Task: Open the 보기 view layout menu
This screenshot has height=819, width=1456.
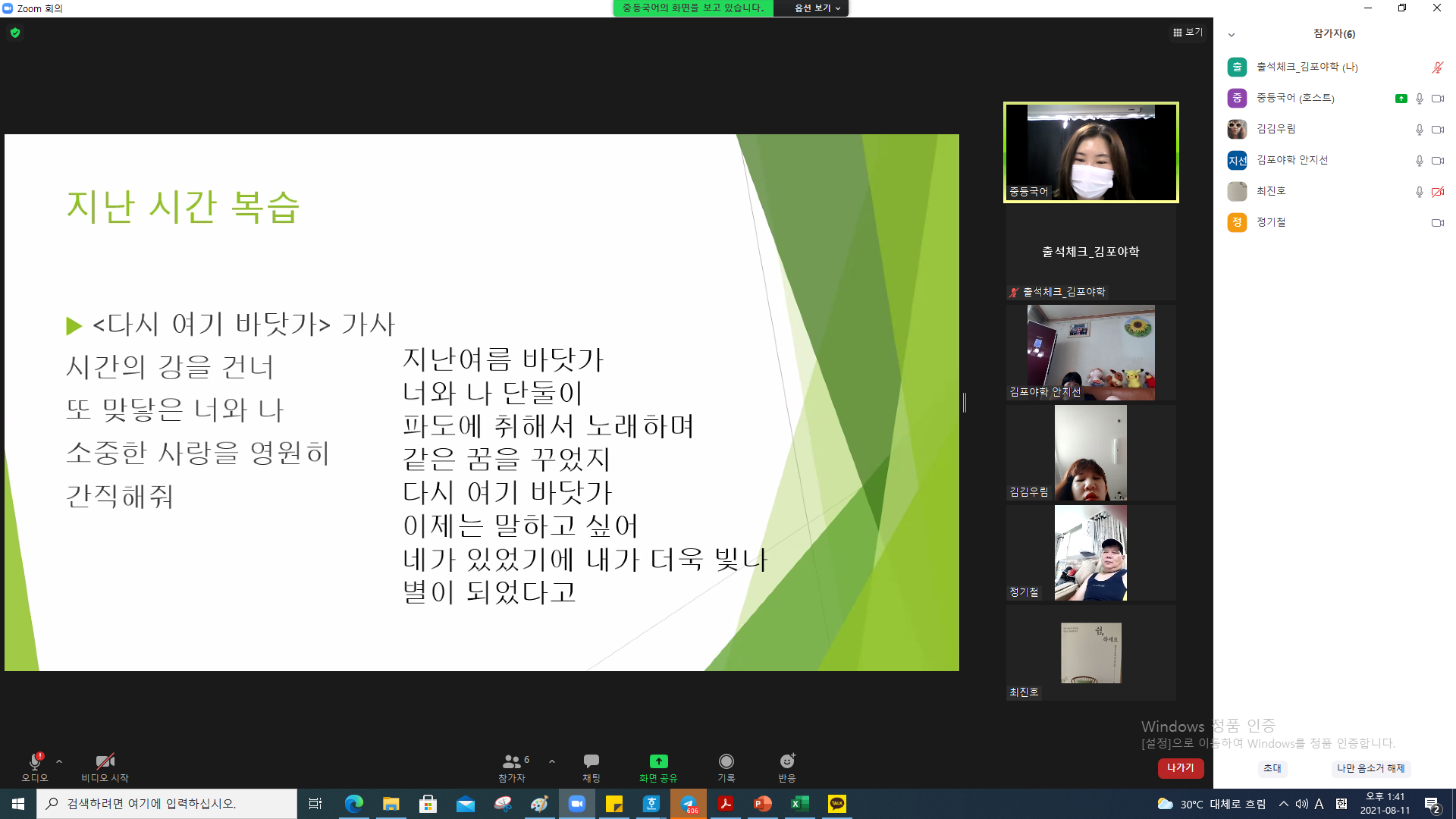Action: coord(1188,32)
